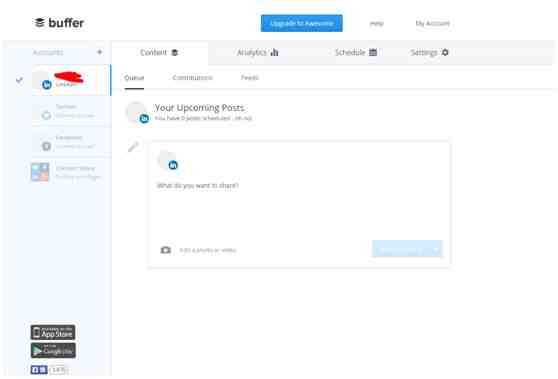Open the Google Play badge

(x=53, y=351)
